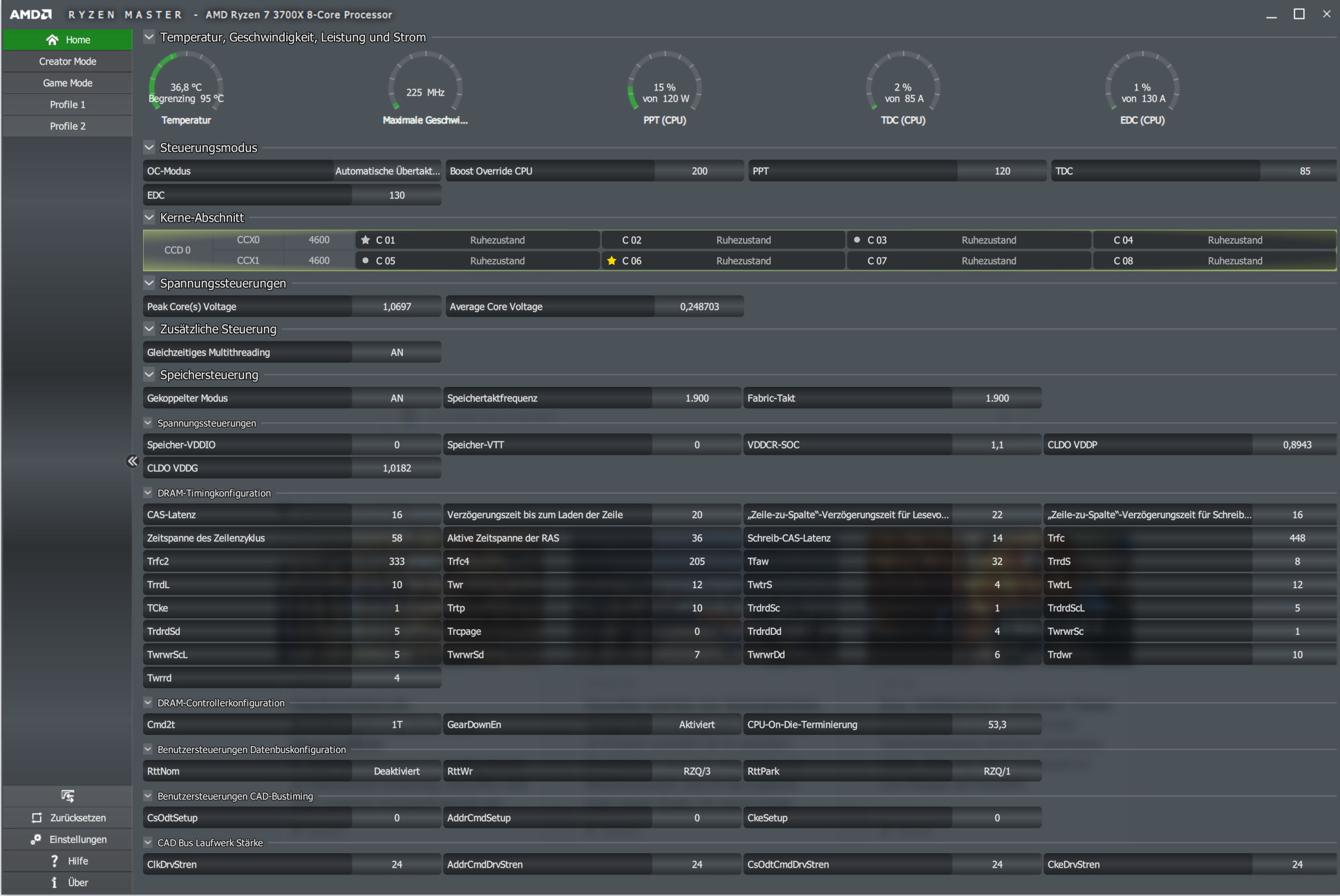This screenshot has width=1340, height=896.
Task: Collapse sidebar with double-chevron arrow
Action: pyautogui.click(x=133, y=461)
